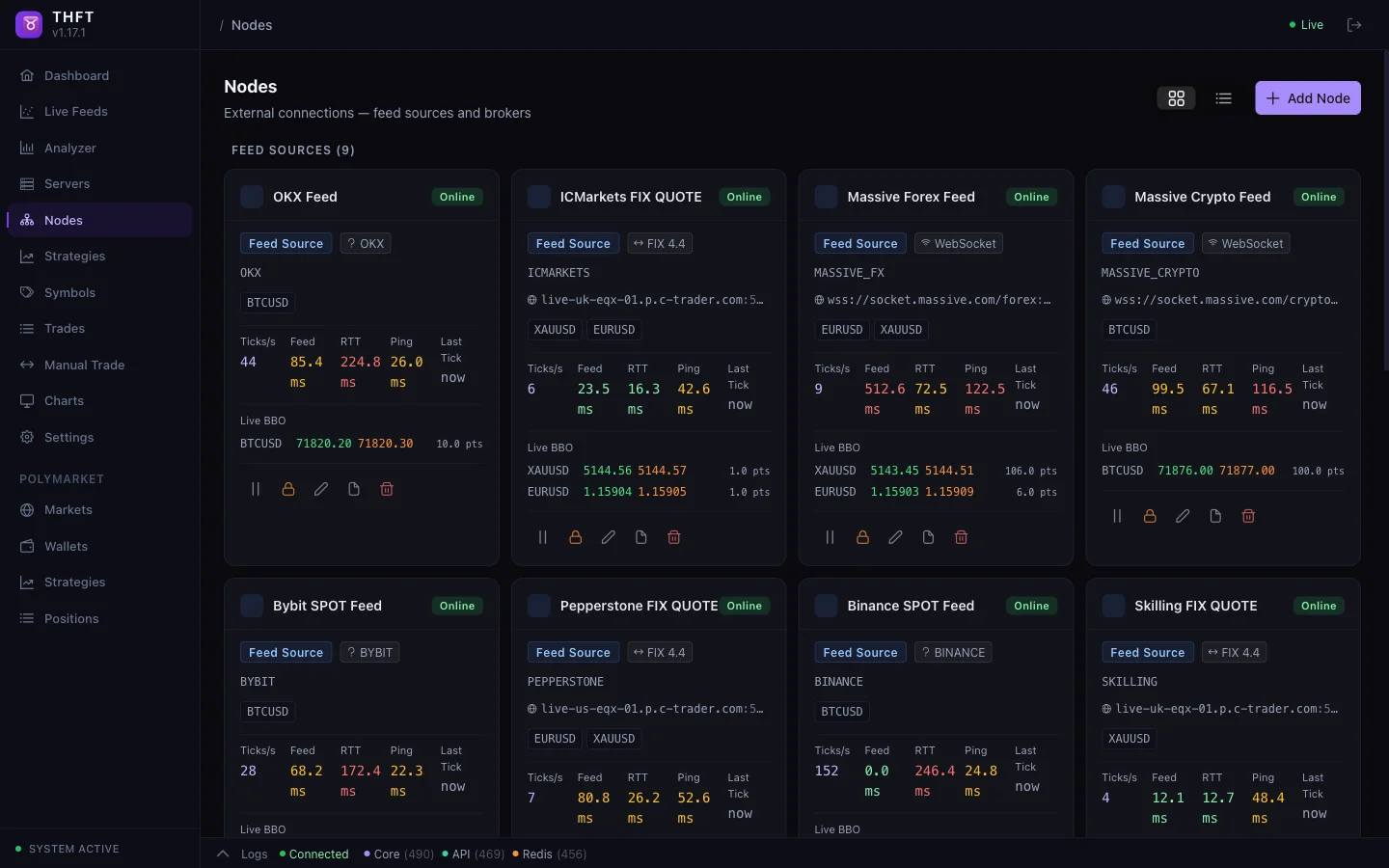Click the Nodes breadcrumb link

tap(252, 25)
